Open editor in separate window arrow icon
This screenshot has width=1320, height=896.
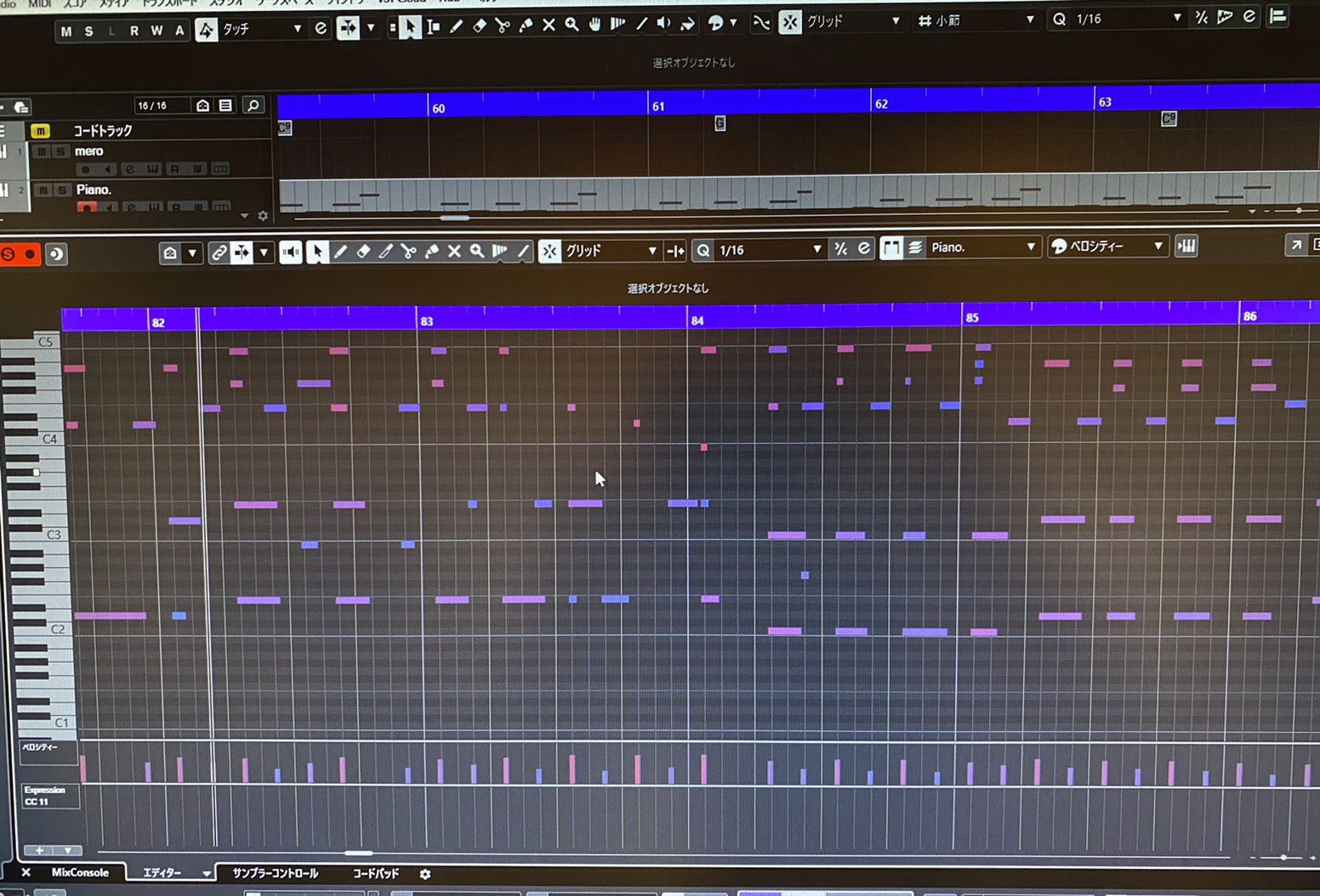coord(1295,246)
